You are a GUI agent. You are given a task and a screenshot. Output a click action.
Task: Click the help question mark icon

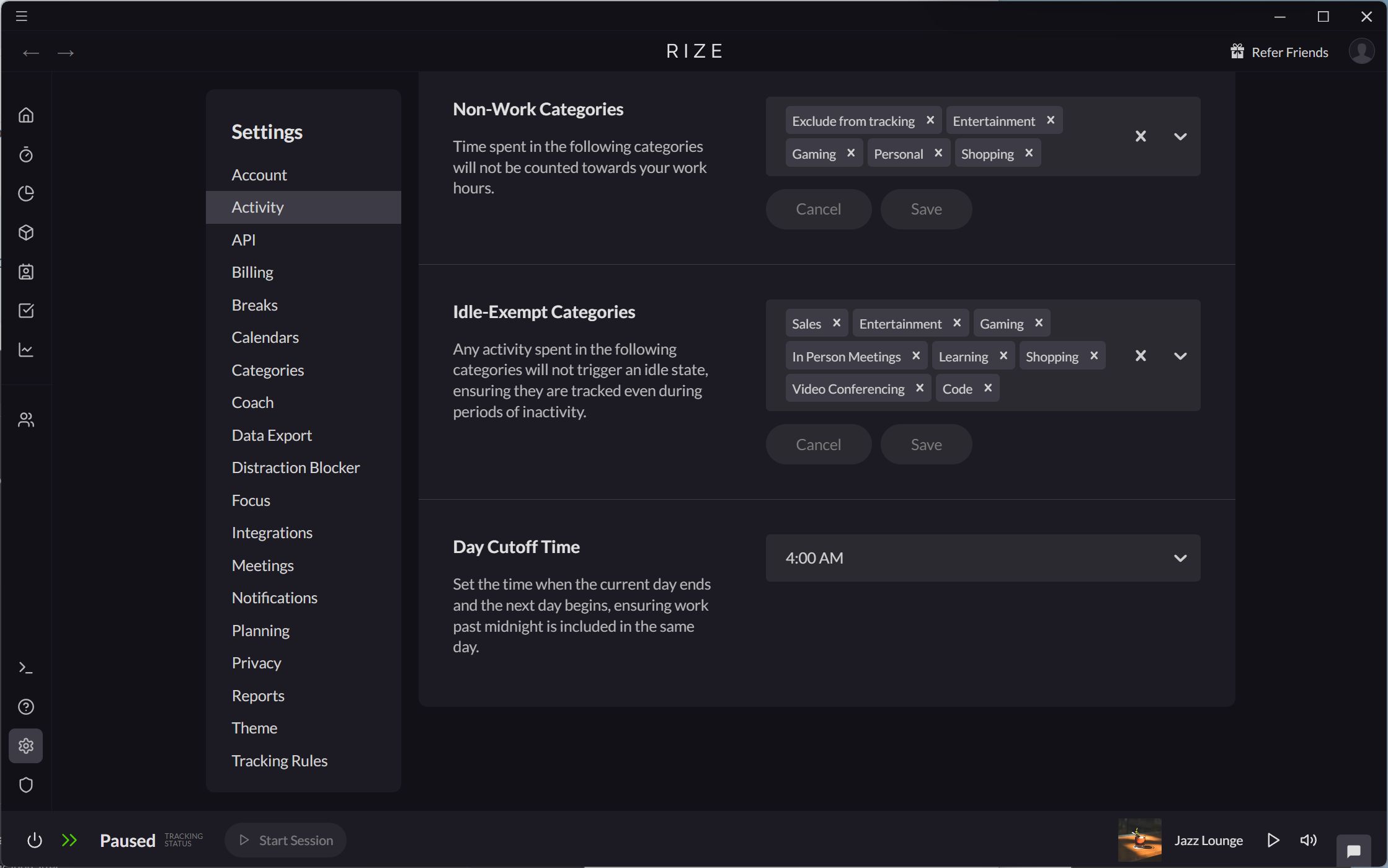pos(26,706)
